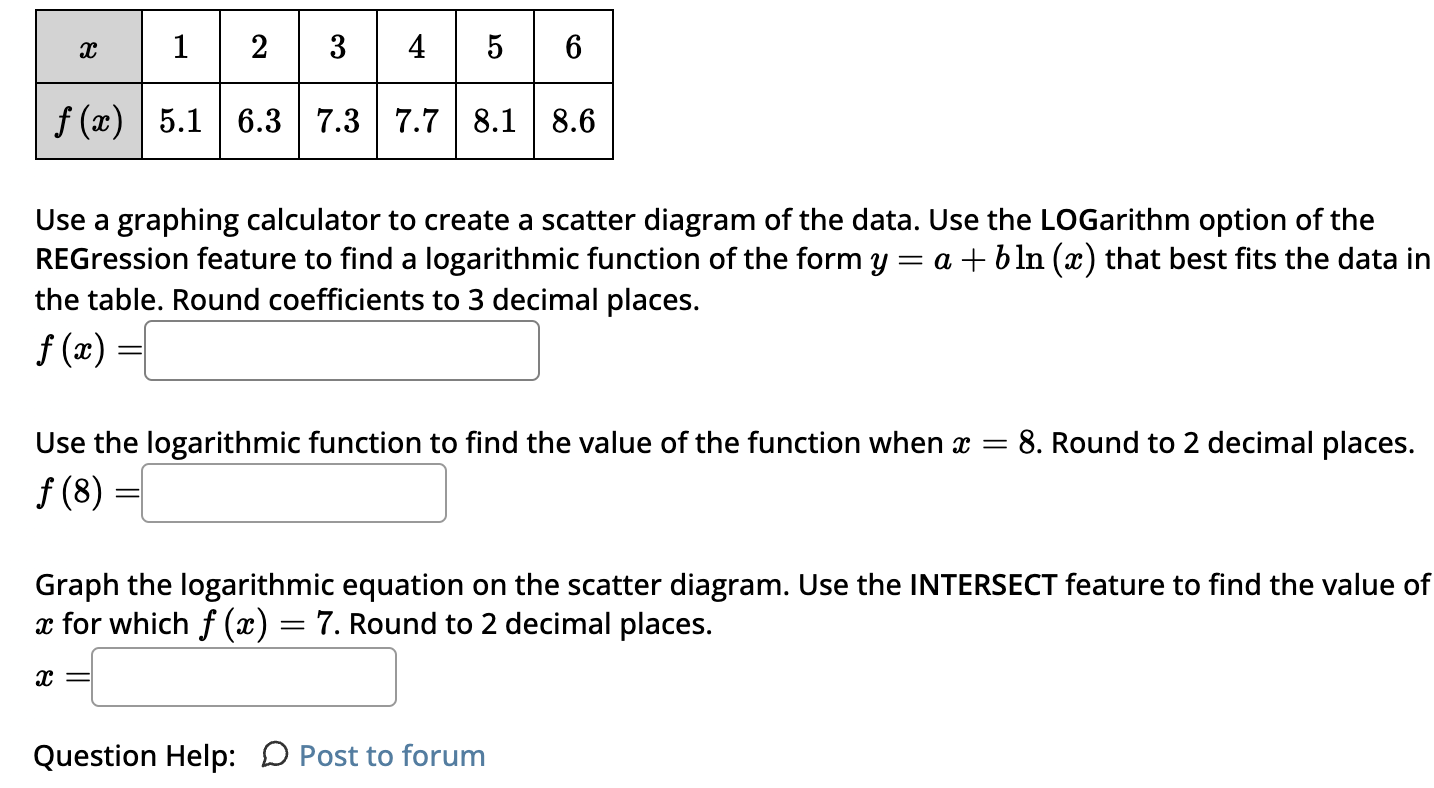Click the table cell containing 7.3
Image resolution: width=1434 pixels, height=788 pixels.
[336, 122]
